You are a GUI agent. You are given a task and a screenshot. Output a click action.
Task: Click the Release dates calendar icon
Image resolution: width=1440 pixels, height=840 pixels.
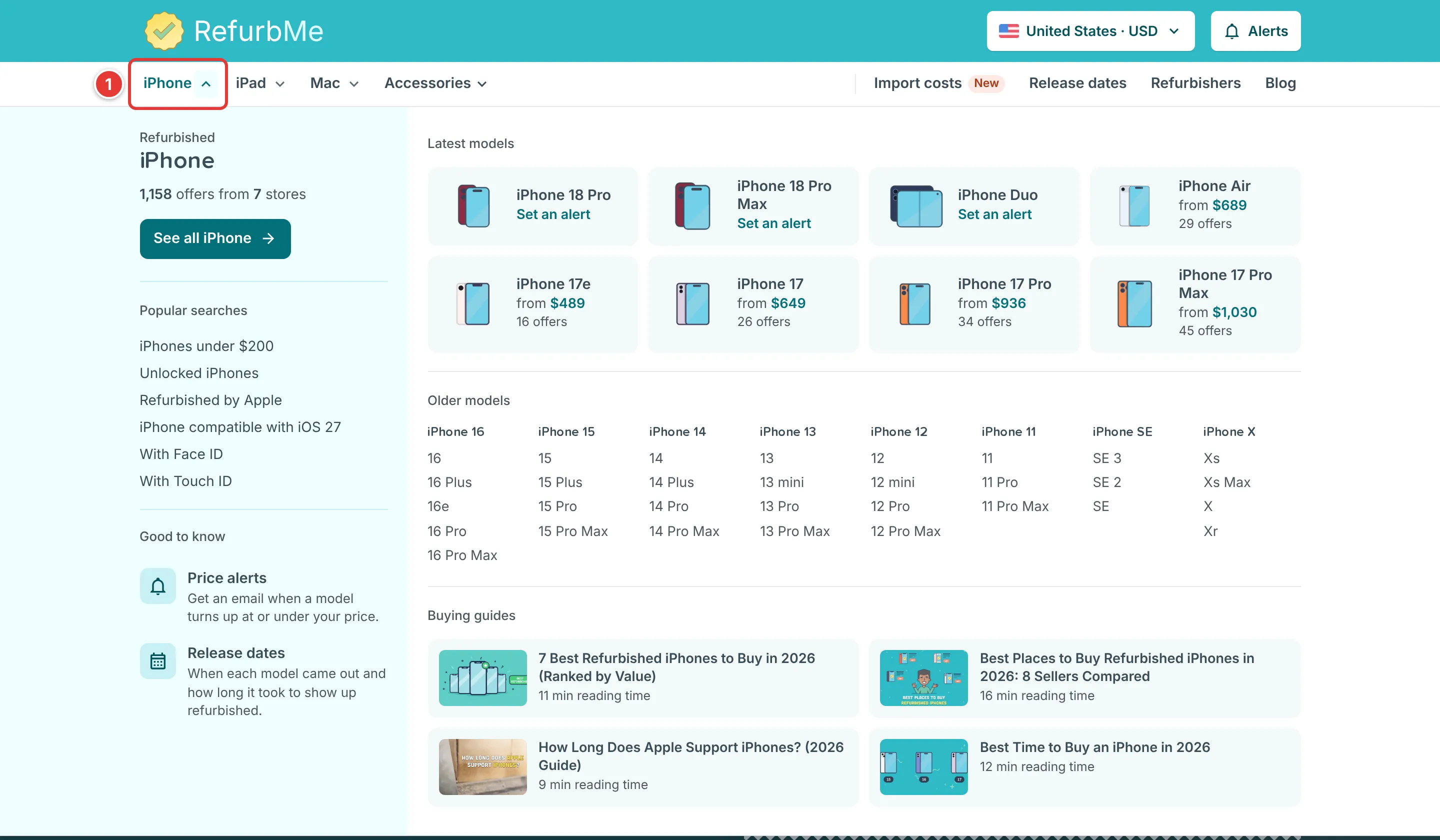157,661
